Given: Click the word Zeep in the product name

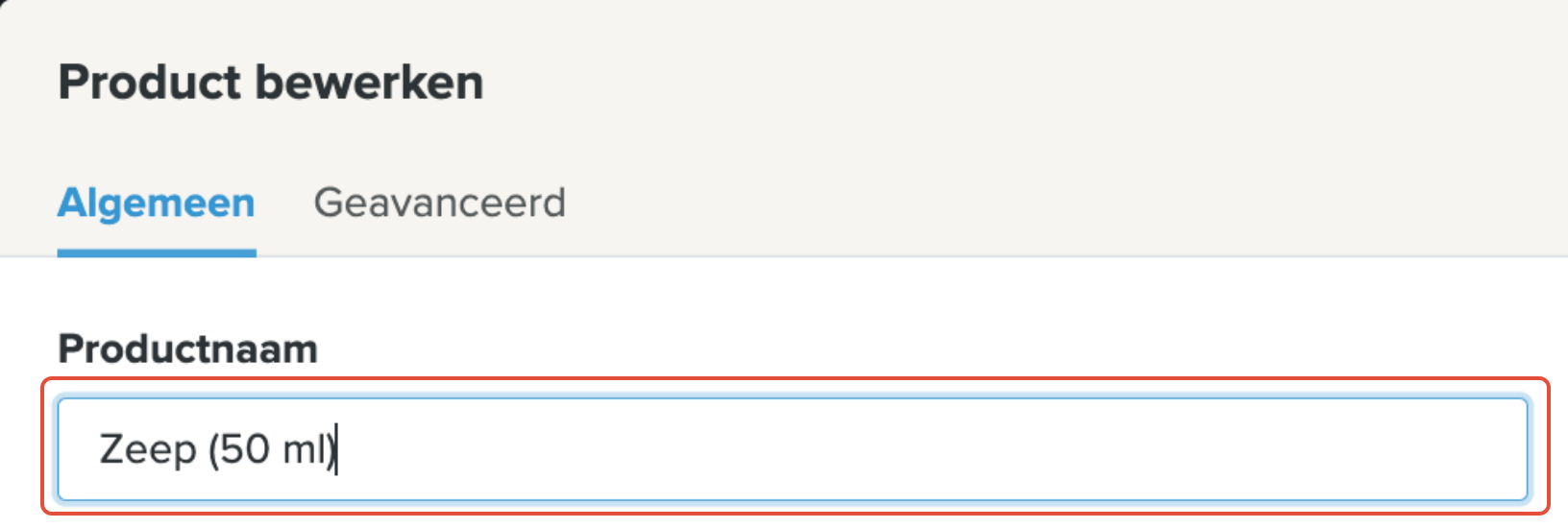Looking at the screenshot, I should coord(147,449).
